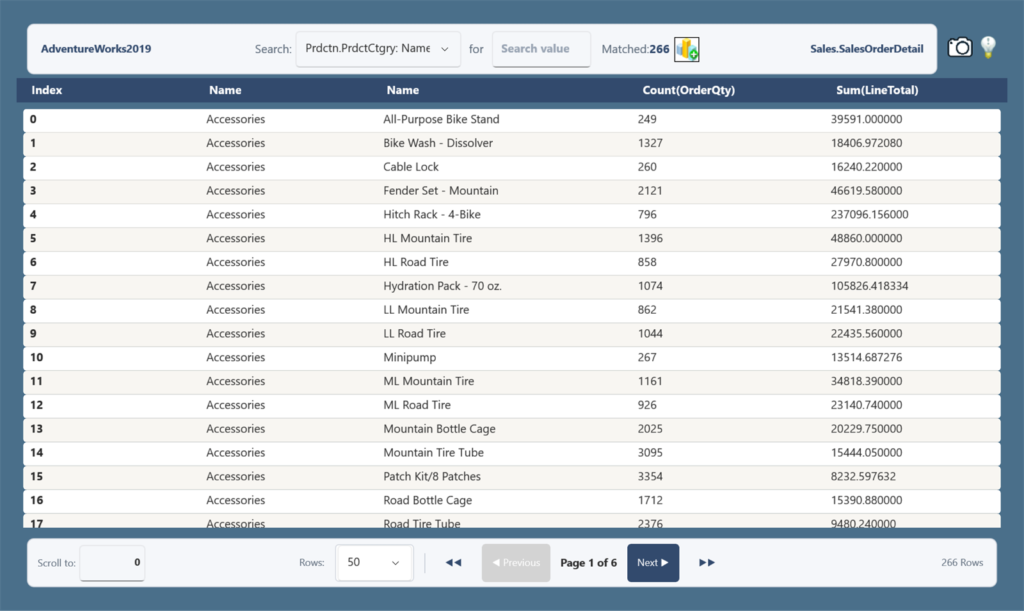
Task: Click row index 0
Action: [x=33, y=119]
